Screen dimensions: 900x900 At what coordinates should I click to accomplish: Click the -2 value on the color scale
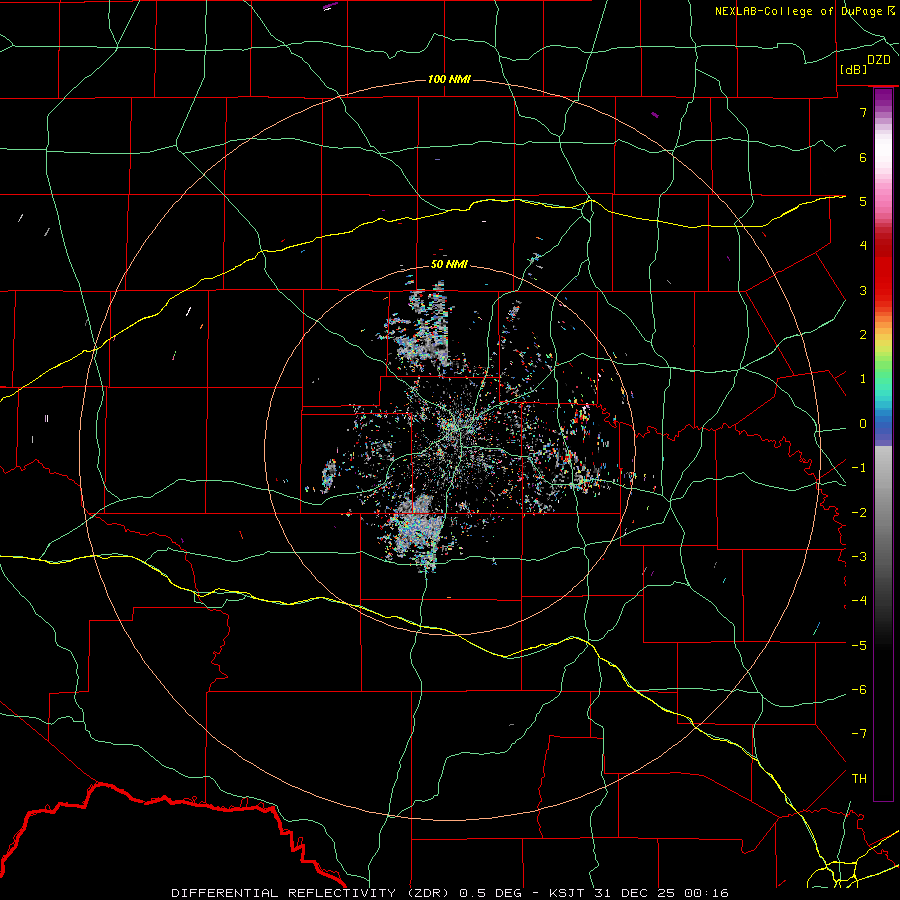[x=859, y=513]
